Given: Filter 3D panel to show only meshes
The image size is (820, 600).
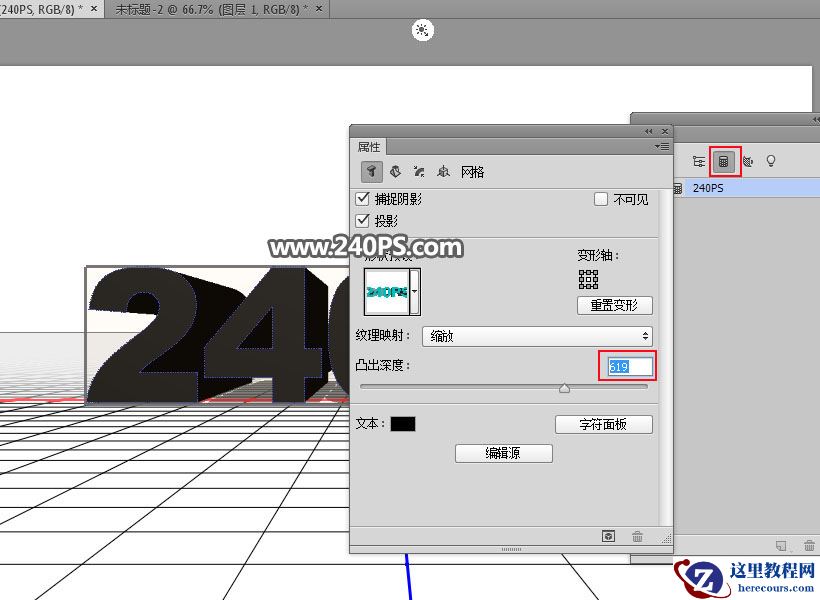Looking at the screenshot, I should pyautogui.click(x=724, y=160).
